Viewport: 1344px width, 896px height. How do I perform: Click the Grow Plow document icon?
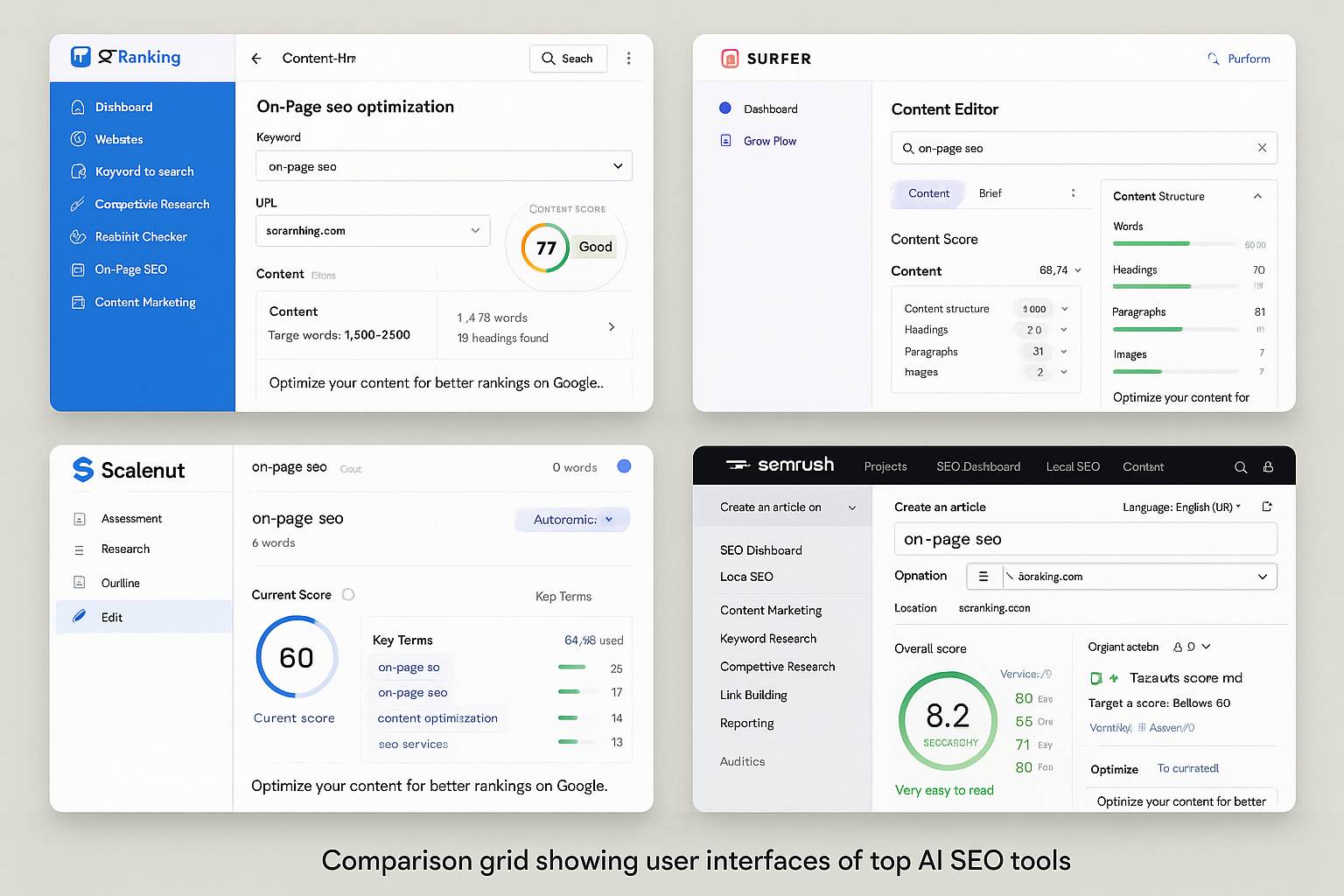click(725, 140)
